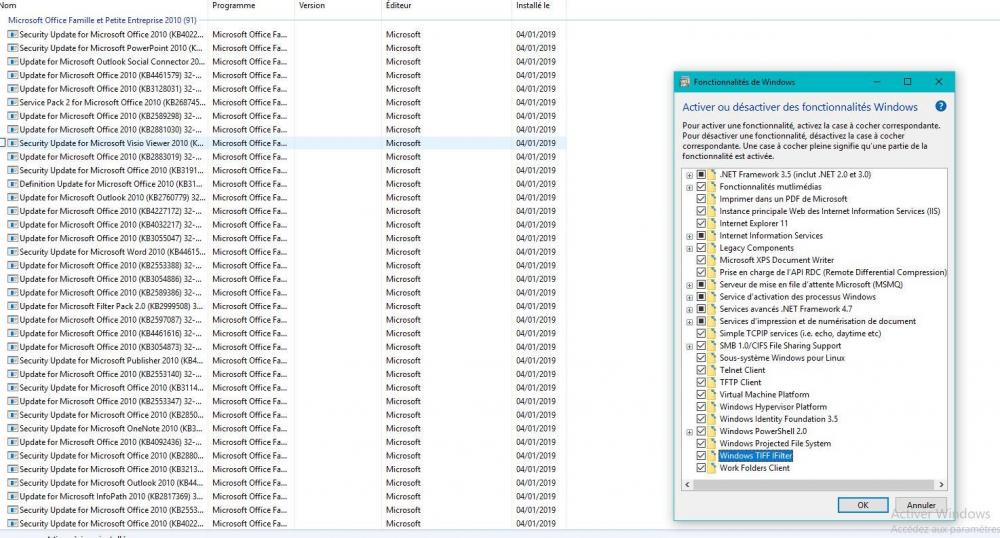Expand Fonctionnalités multimédias node
The height and width of the screenshot is (538, 1000).
689,187
